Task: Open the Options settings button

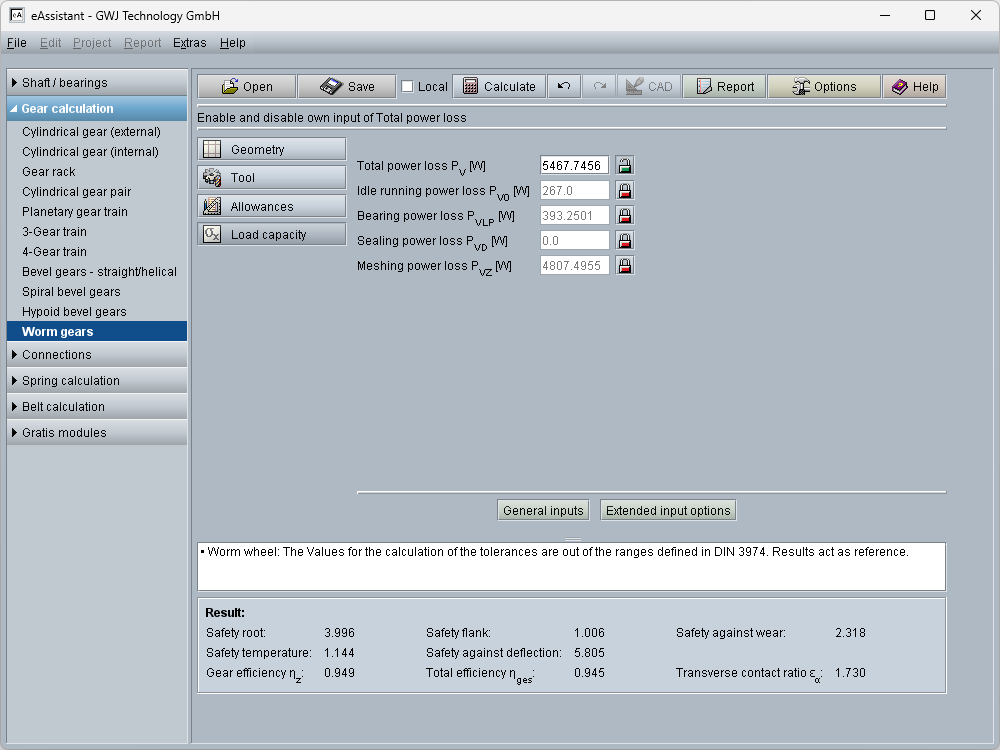Action: point(824,87)
